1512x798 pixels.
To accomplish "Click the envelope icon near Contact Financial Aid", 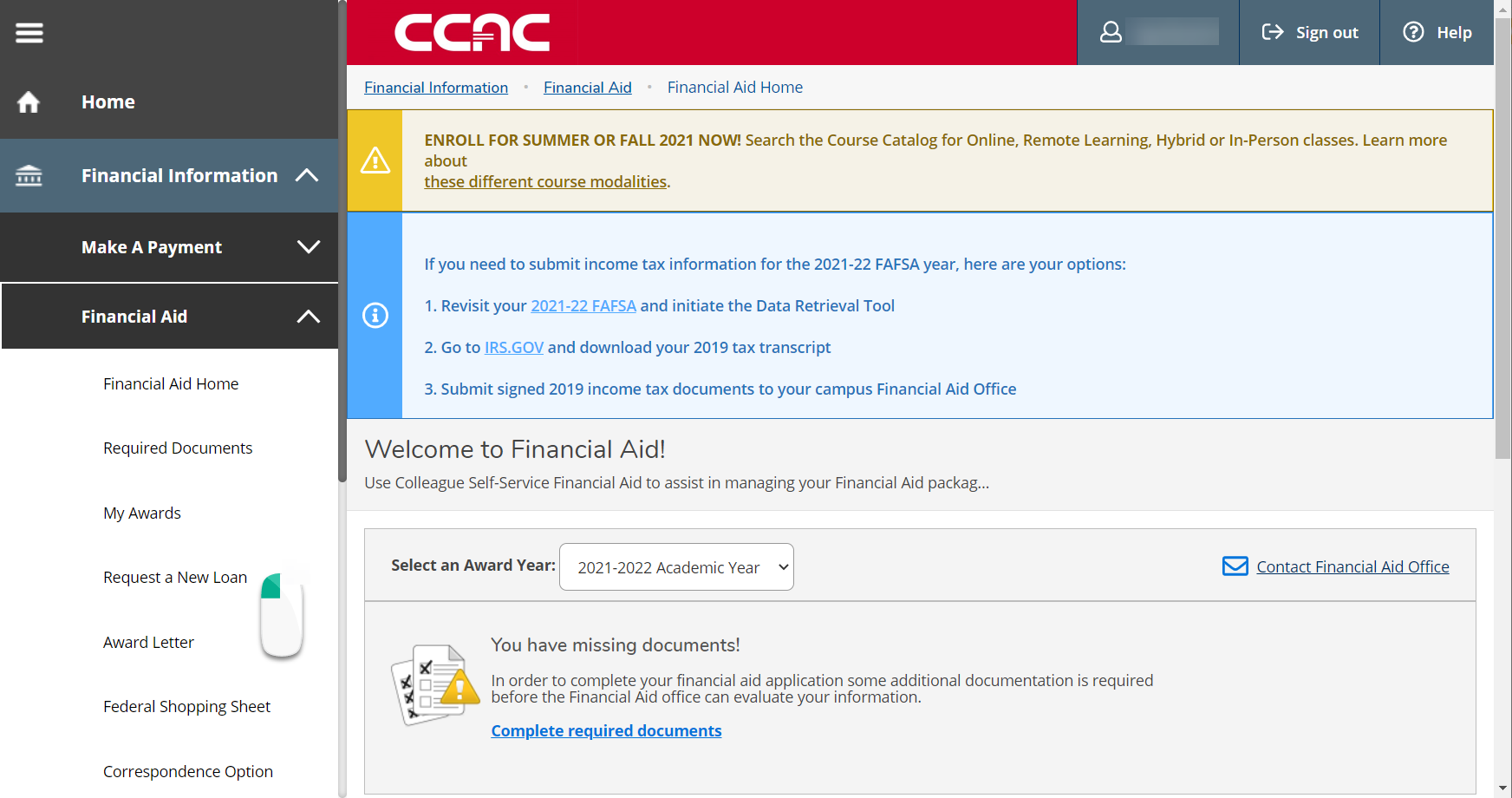I will (x=1235, y=566).
